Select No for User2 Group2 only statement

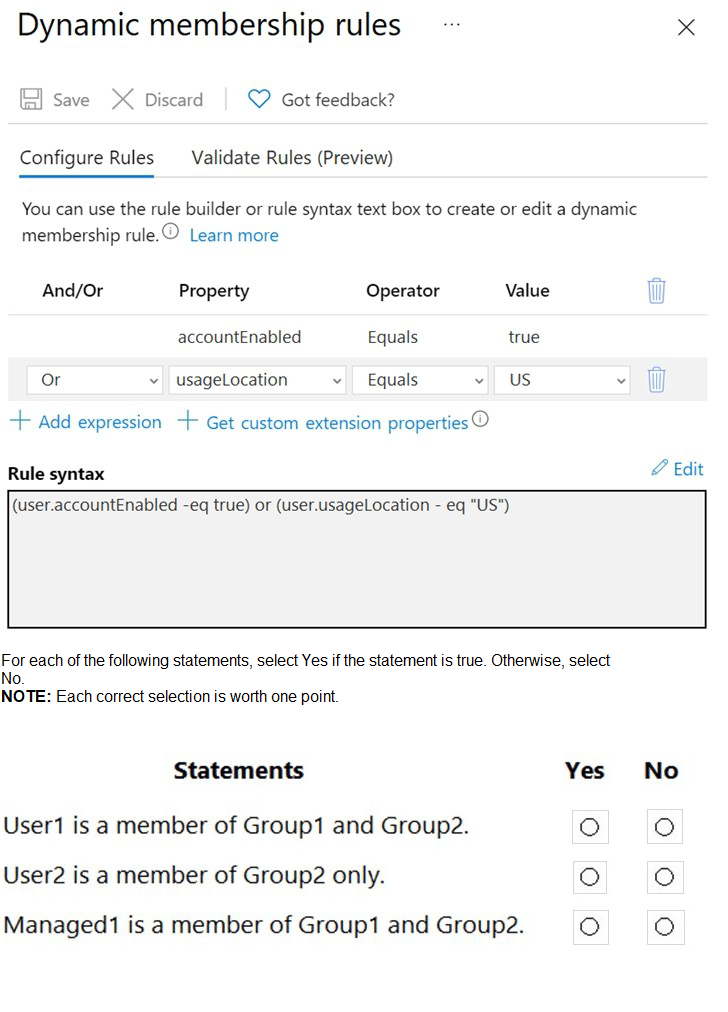664,877
